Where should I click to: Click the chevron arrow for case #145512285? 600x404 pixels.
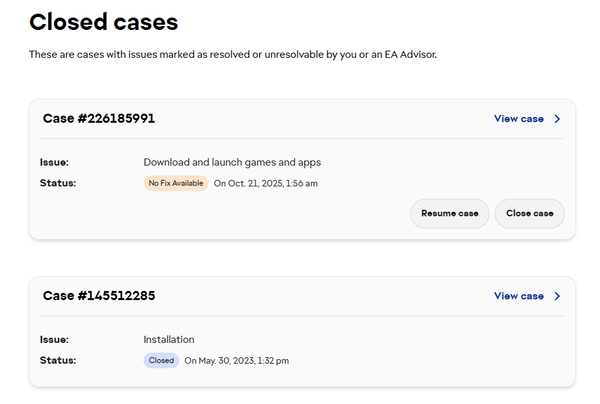pyautogui.click(x=557, y=296)
